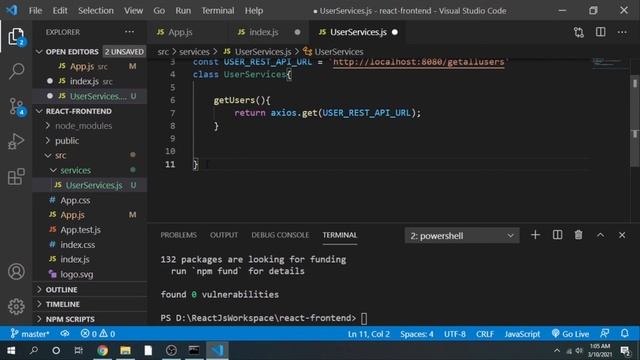The height and width of the screenshot is (360, 640).
Task: Switch to Debug Console panel tab
Action: tap(280, 235)
